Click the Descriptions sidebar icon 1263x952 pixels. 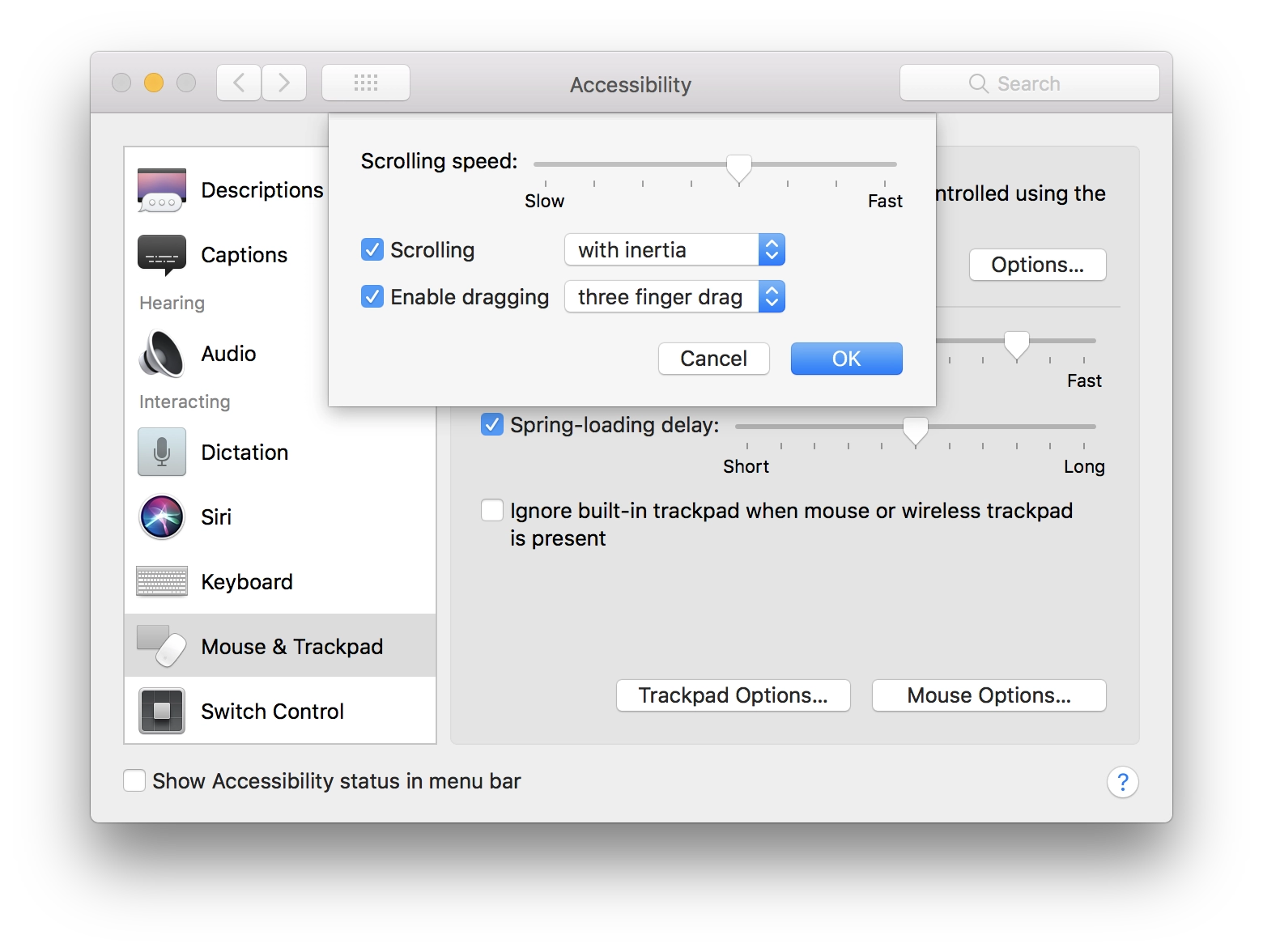coord(162,190)
